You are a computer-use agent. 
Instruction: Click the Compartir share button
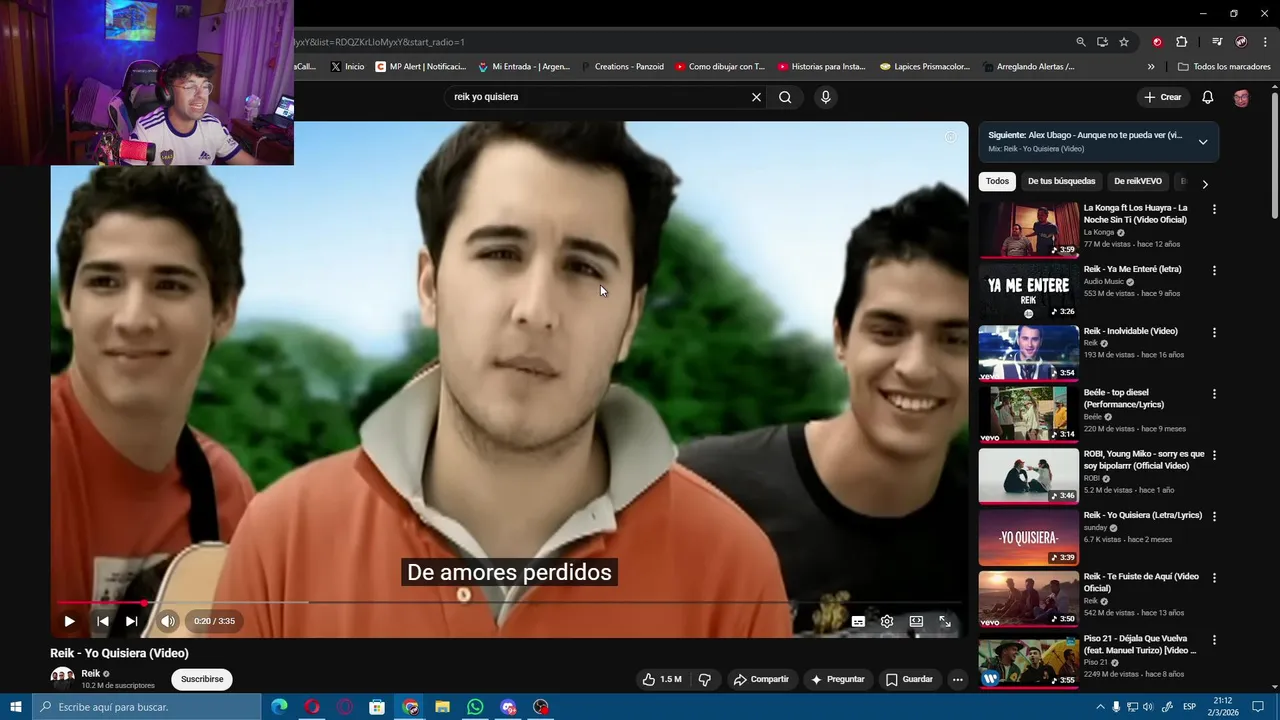[761, 679]
